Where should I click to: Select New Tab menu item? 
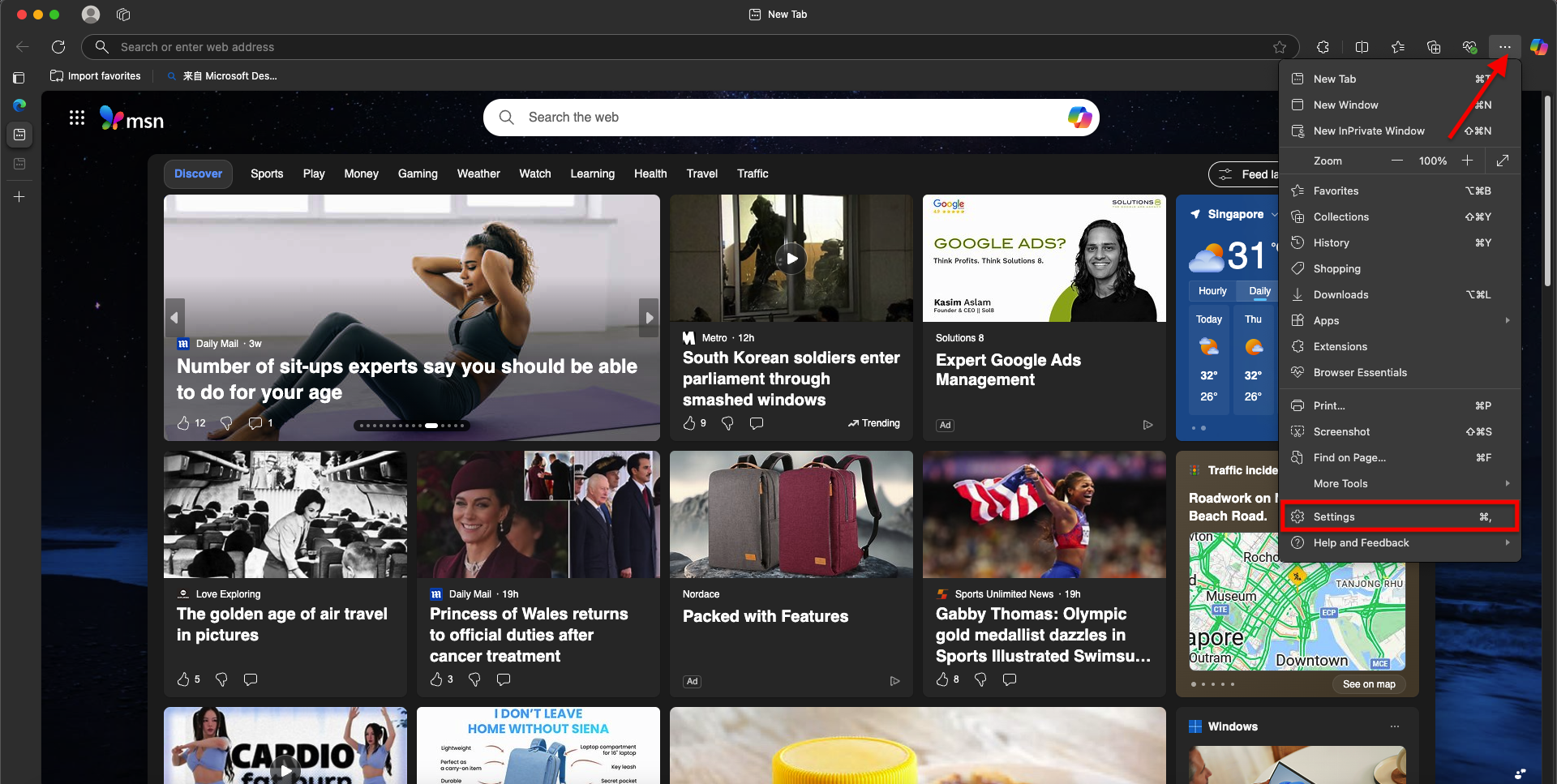click(1400, 79)
